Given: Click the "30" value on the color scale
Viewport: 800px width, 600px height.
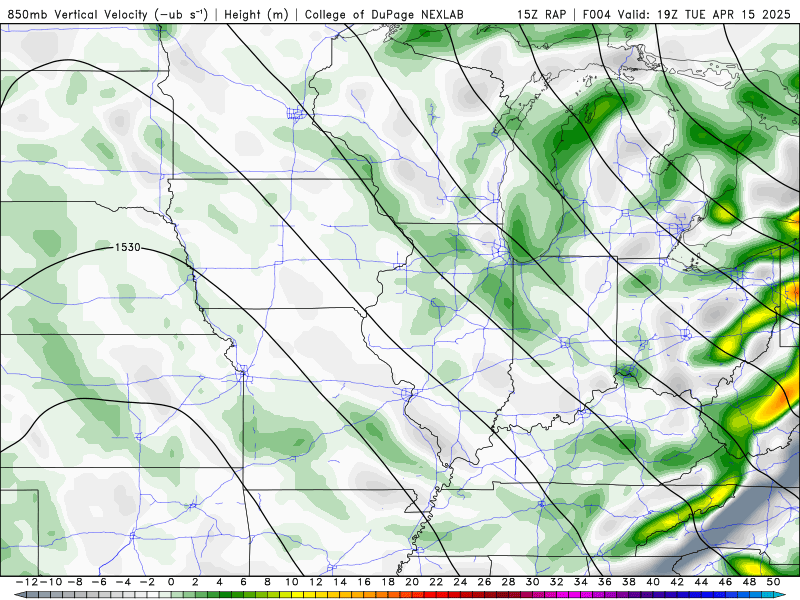Looking at the screenshot, I should tap(533, 582).
